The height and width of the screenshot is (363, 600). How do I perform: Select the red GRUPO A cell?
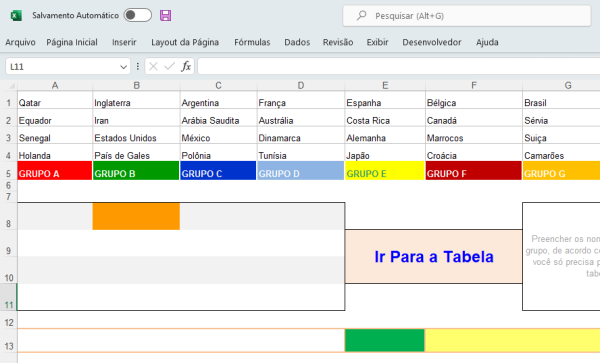(x=55, y=171)
